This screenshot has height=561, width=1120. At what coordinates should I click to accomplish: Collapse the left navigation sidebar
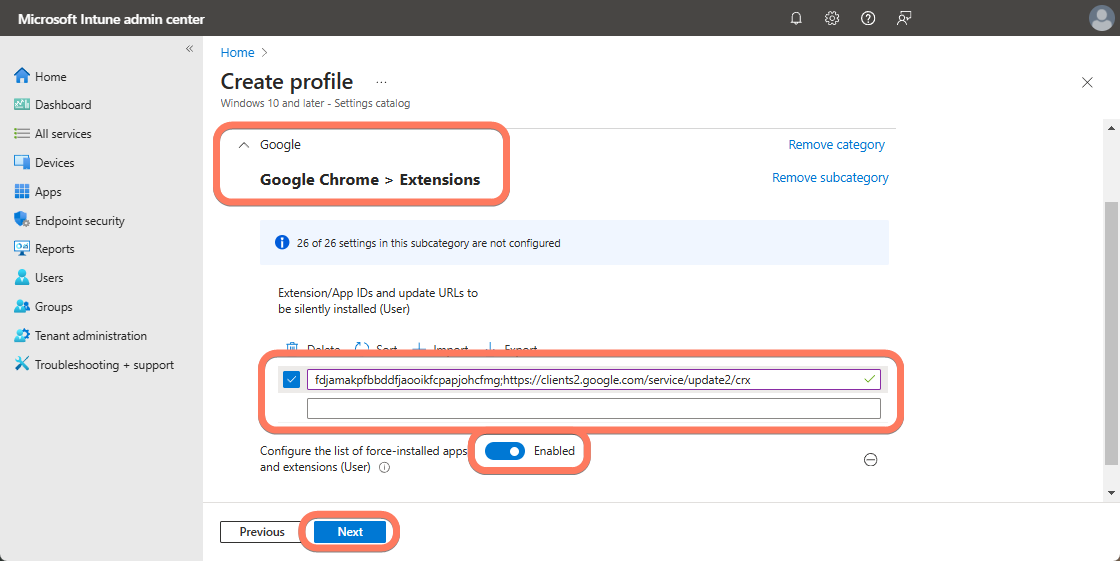pyautogui.click(x=189, y=49)
